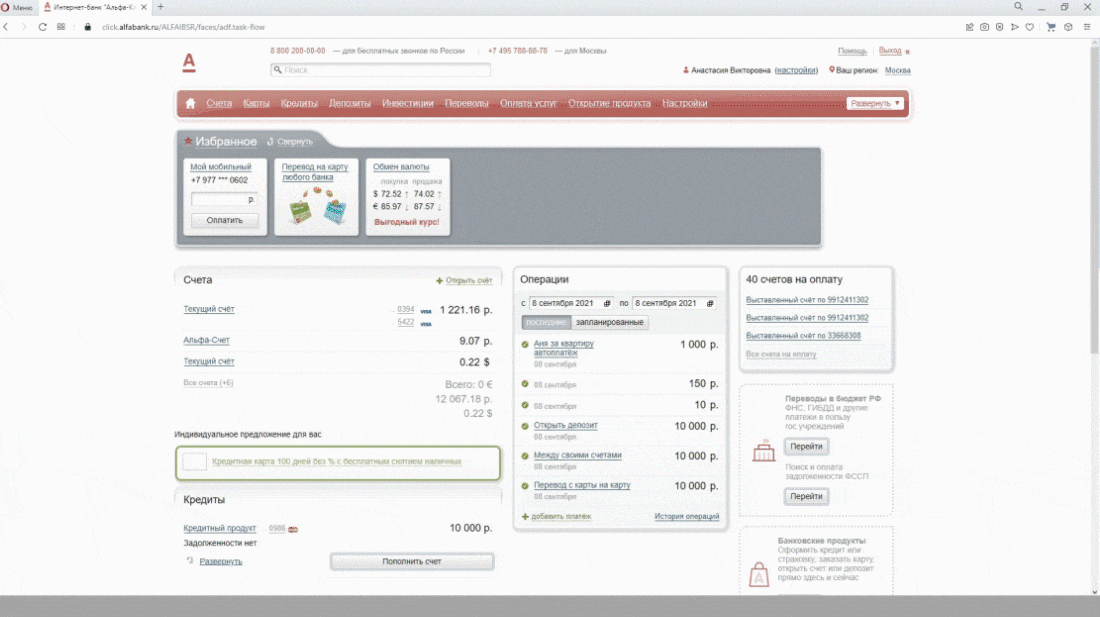The image size is (1100, 617).
Task: Go back to the previous page
Action: 6,27
